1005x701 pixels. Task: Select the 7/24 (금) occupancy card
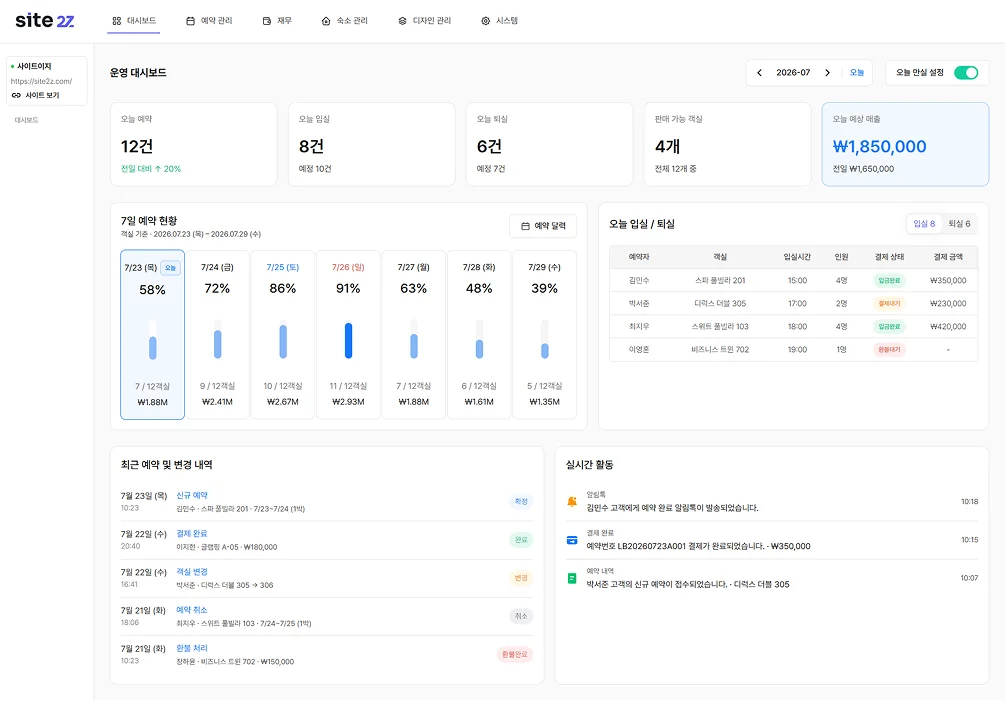click(x=217, y=335)
